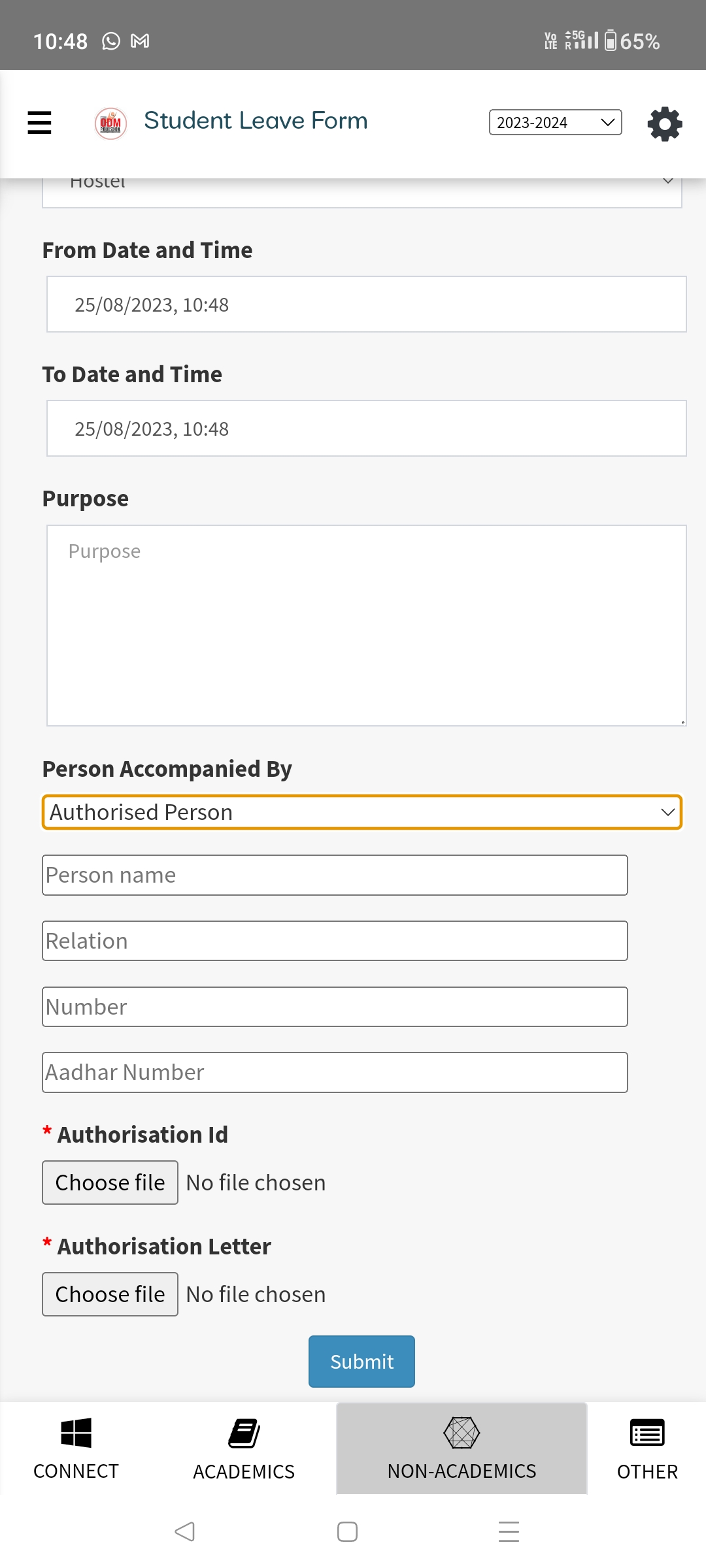
Task: Choose file for Authorisation Id
Action: coord(110,1183)
